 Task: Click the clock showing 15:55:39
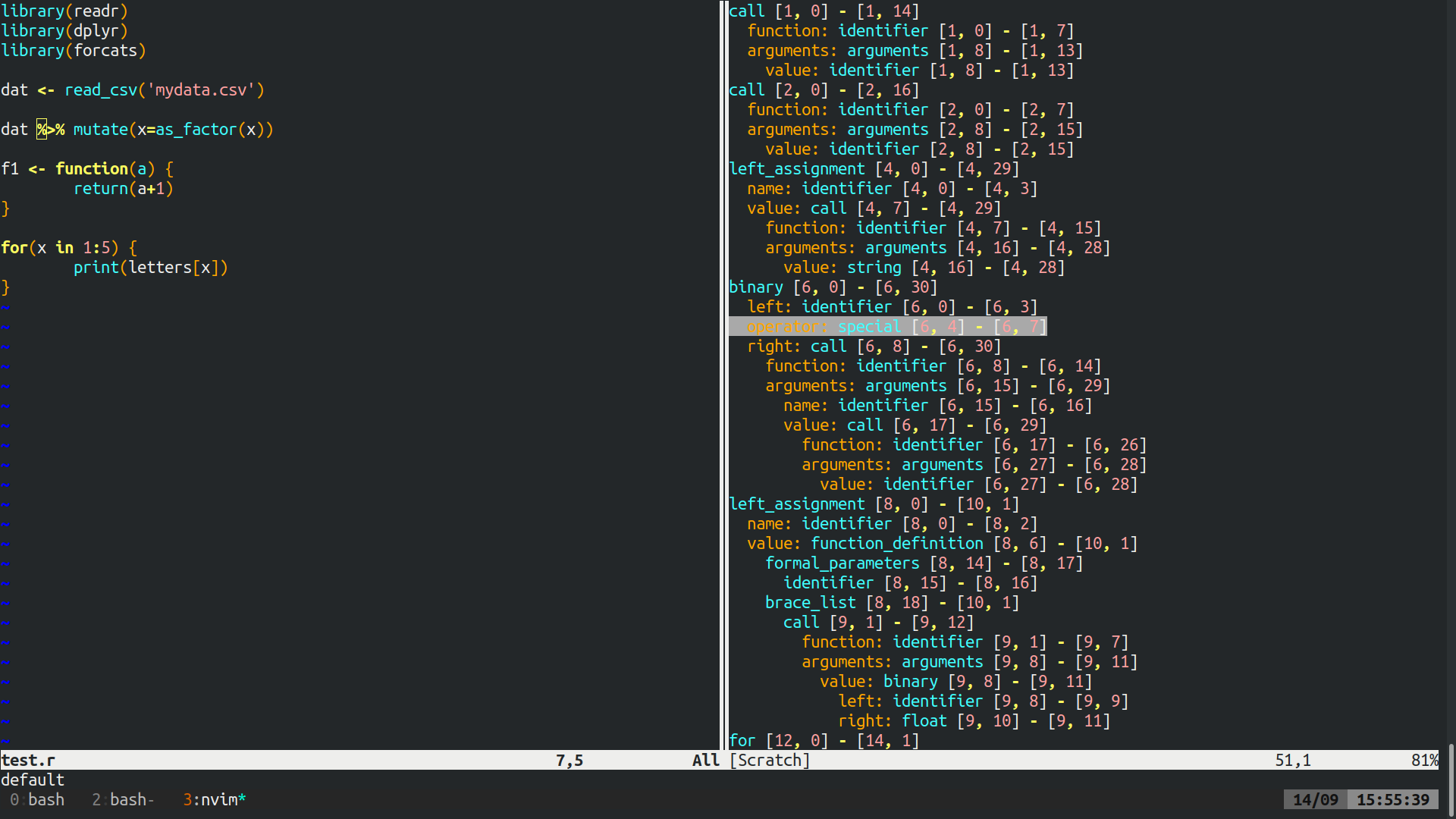click(x=1394, y=799)
